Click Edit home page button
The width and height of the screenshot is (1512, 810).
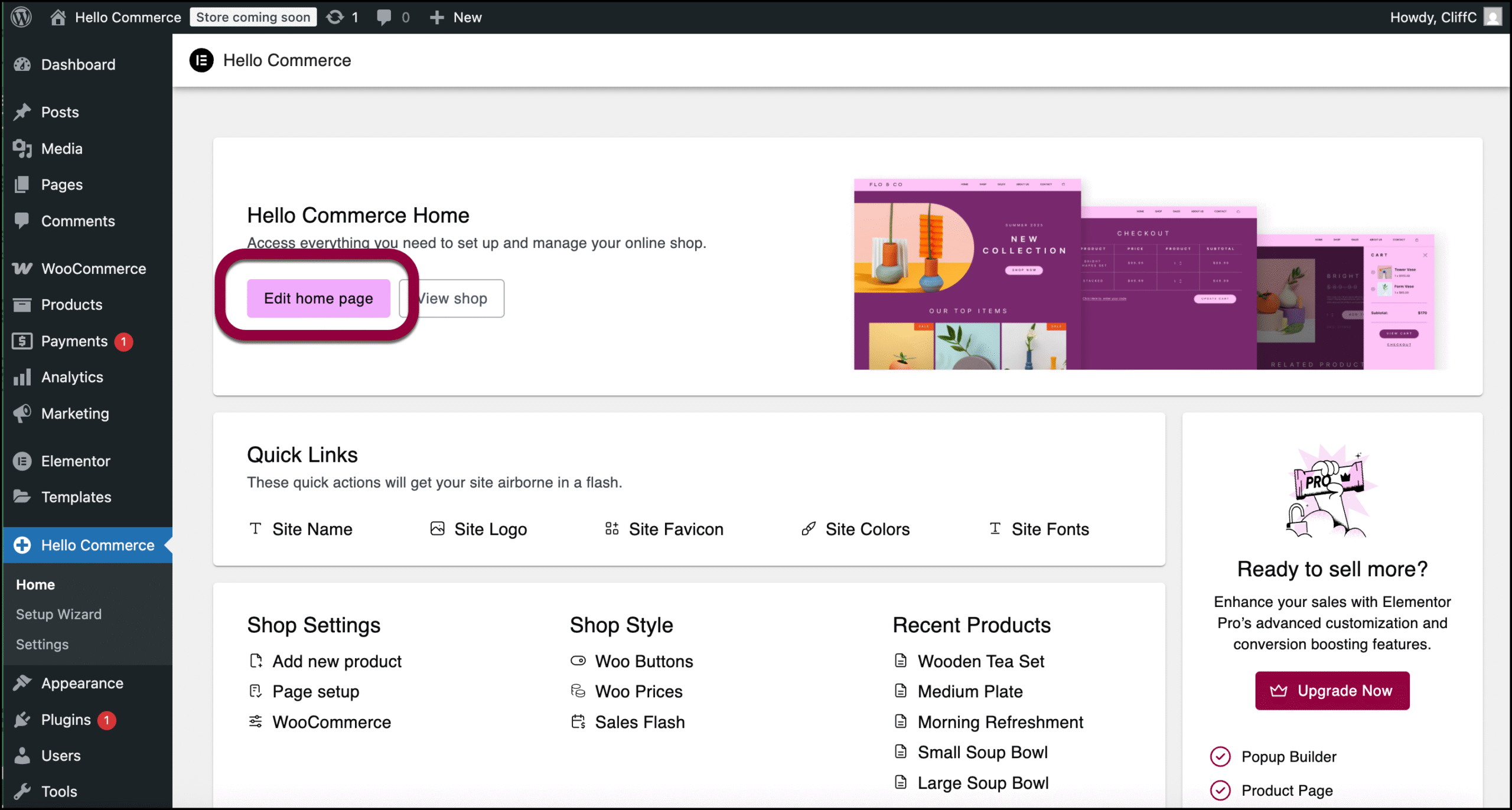(x=318, y=298)
